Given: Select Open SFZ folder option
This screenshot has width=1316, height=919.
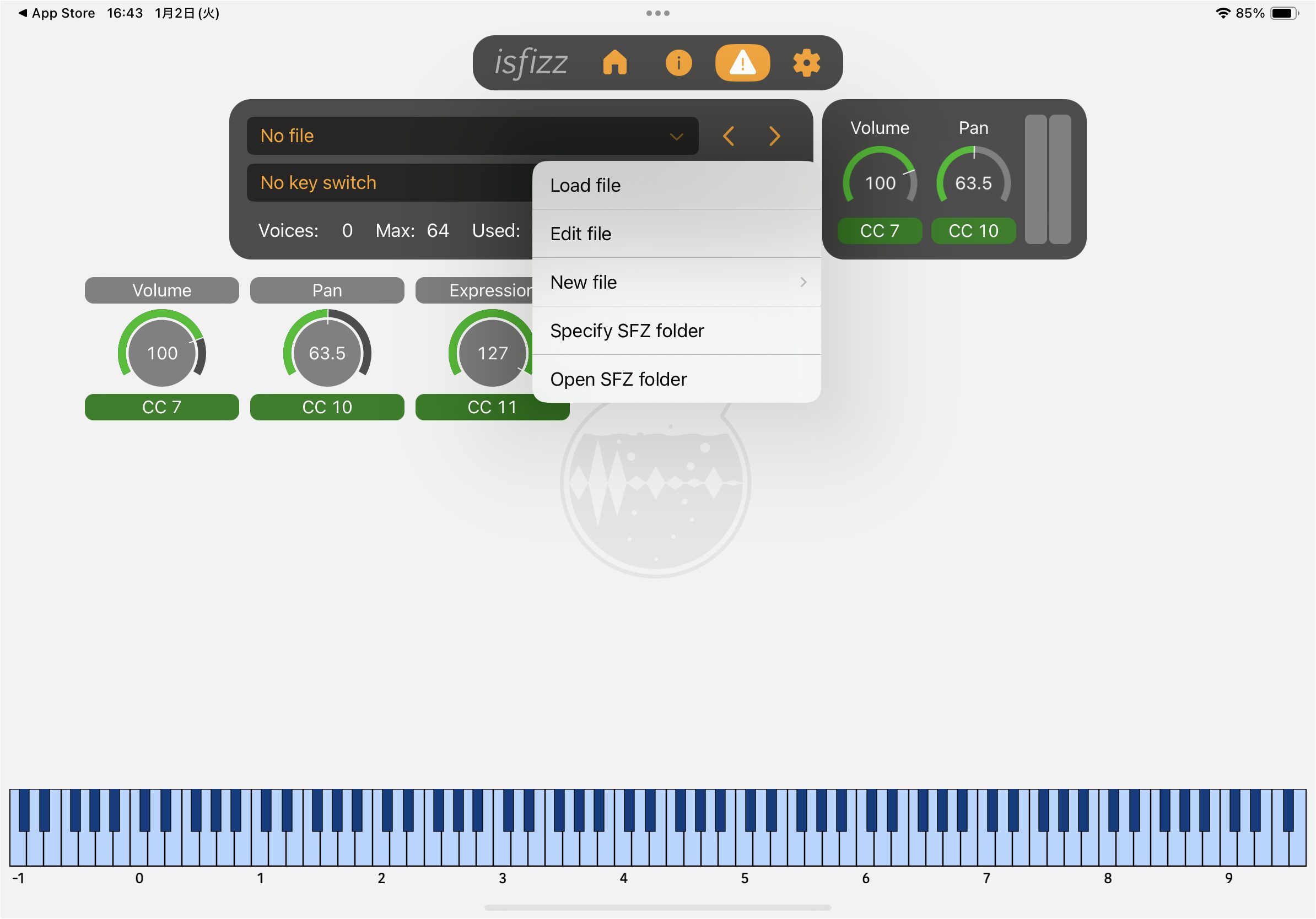Looking at the screenshot, I should (x=676, y=379).
